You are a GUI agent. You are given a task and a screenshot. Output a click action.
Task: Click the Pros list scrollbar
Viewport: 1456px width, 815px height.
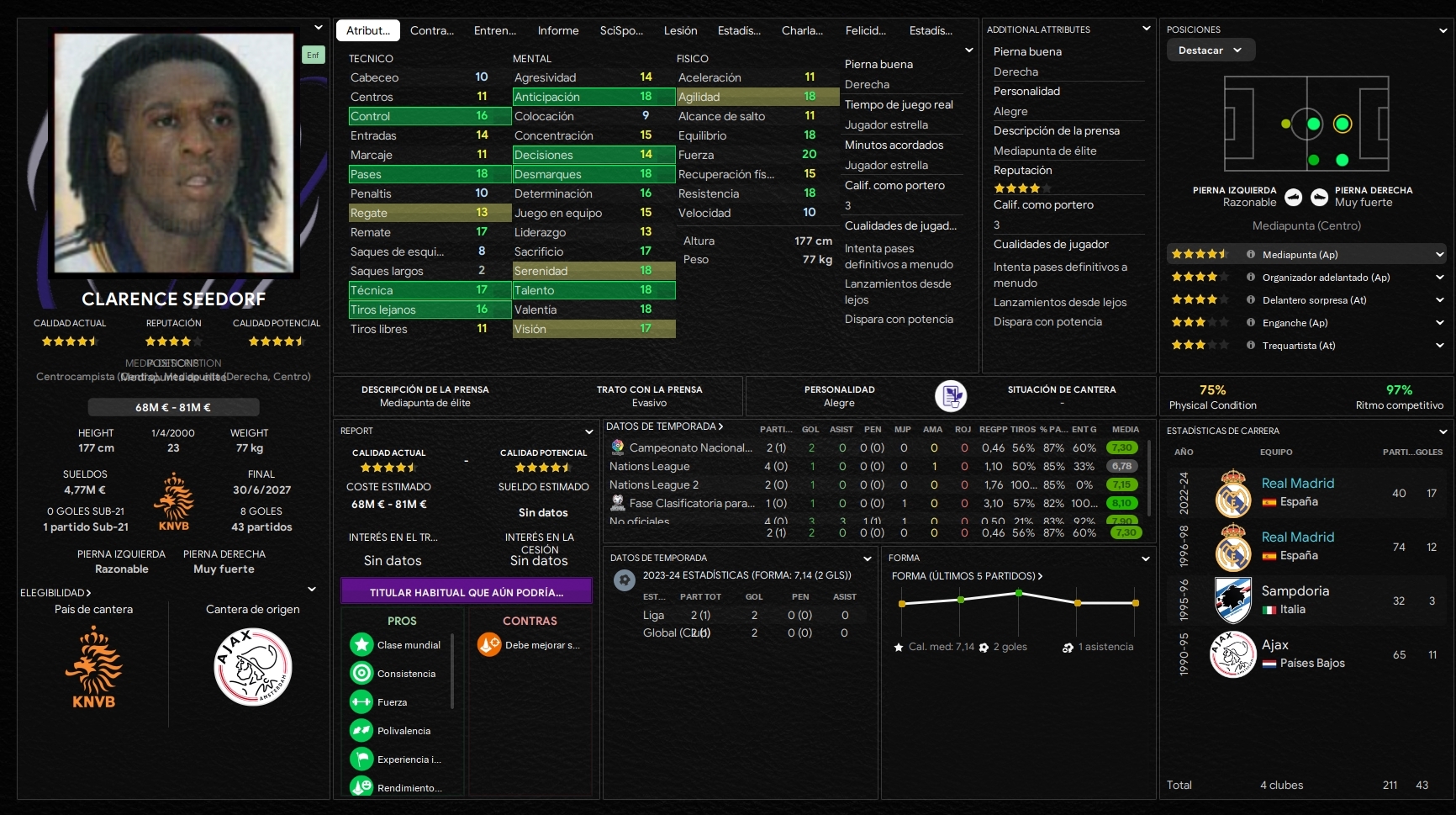click(452, 671)
